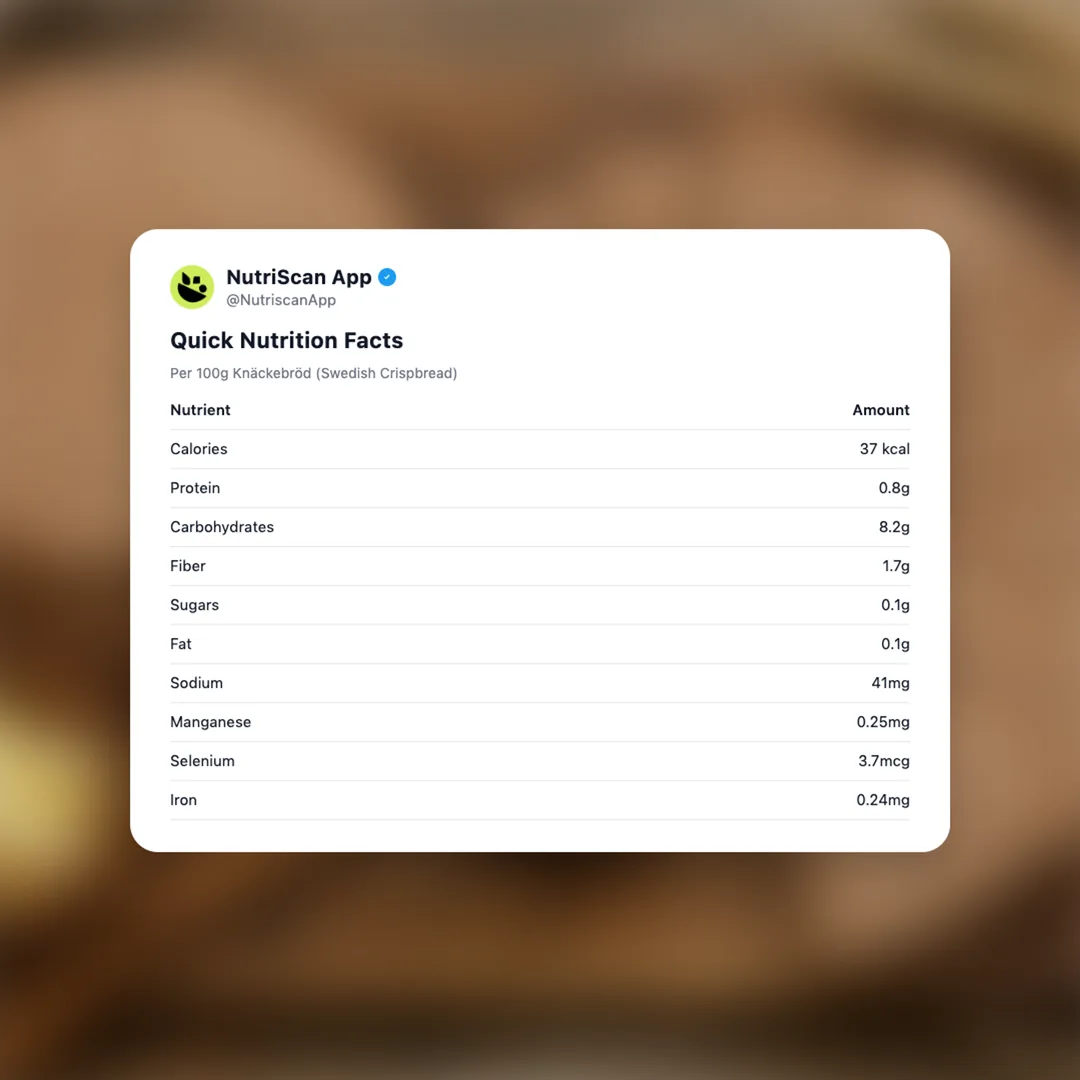Click the Amount column header

click(x=880, y=410)
